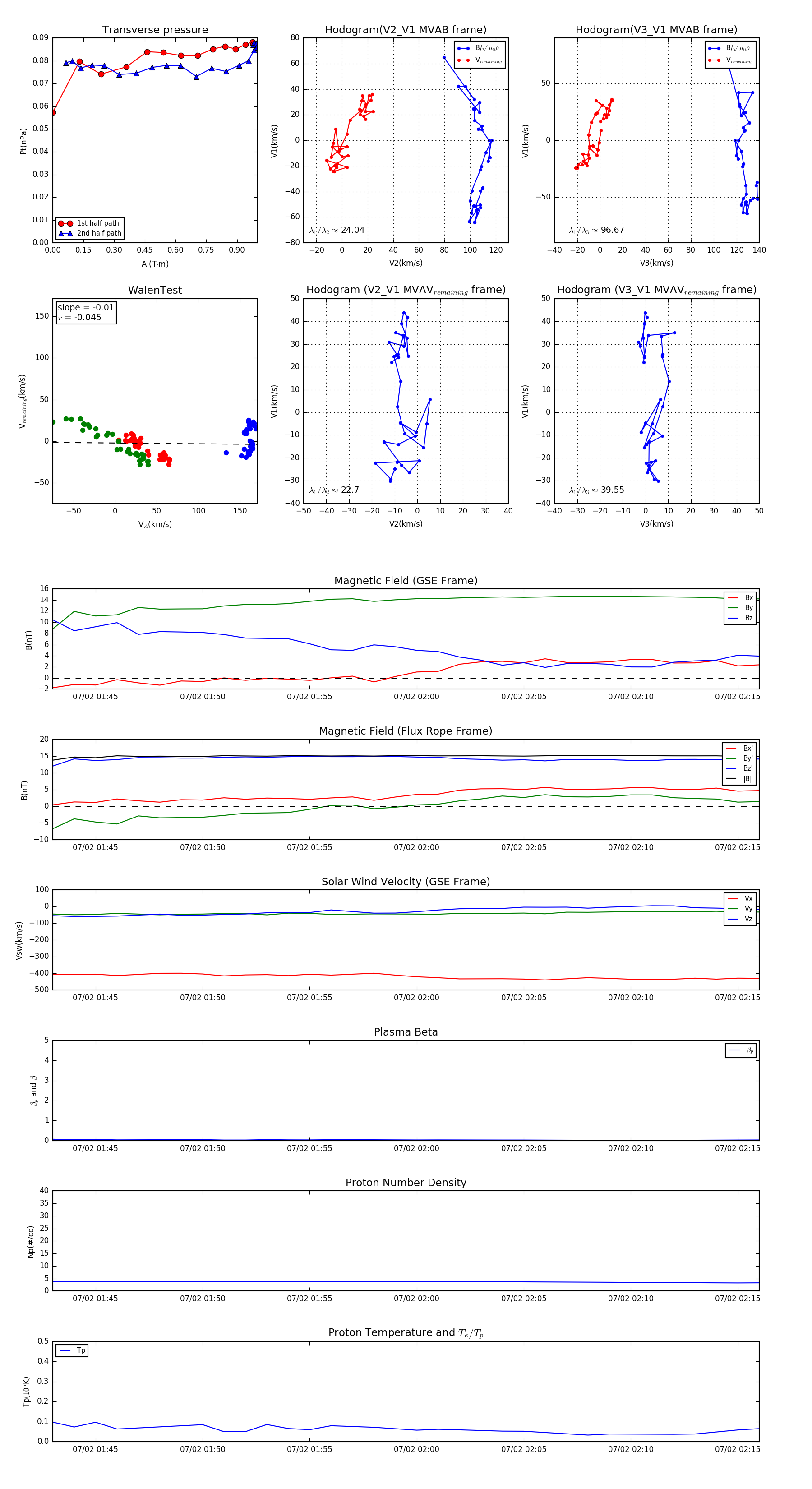Viewport: 812px width, 1489px height.
Task: Click the eigenvalue ratio text '22.7'
Action: click(350, 490)
